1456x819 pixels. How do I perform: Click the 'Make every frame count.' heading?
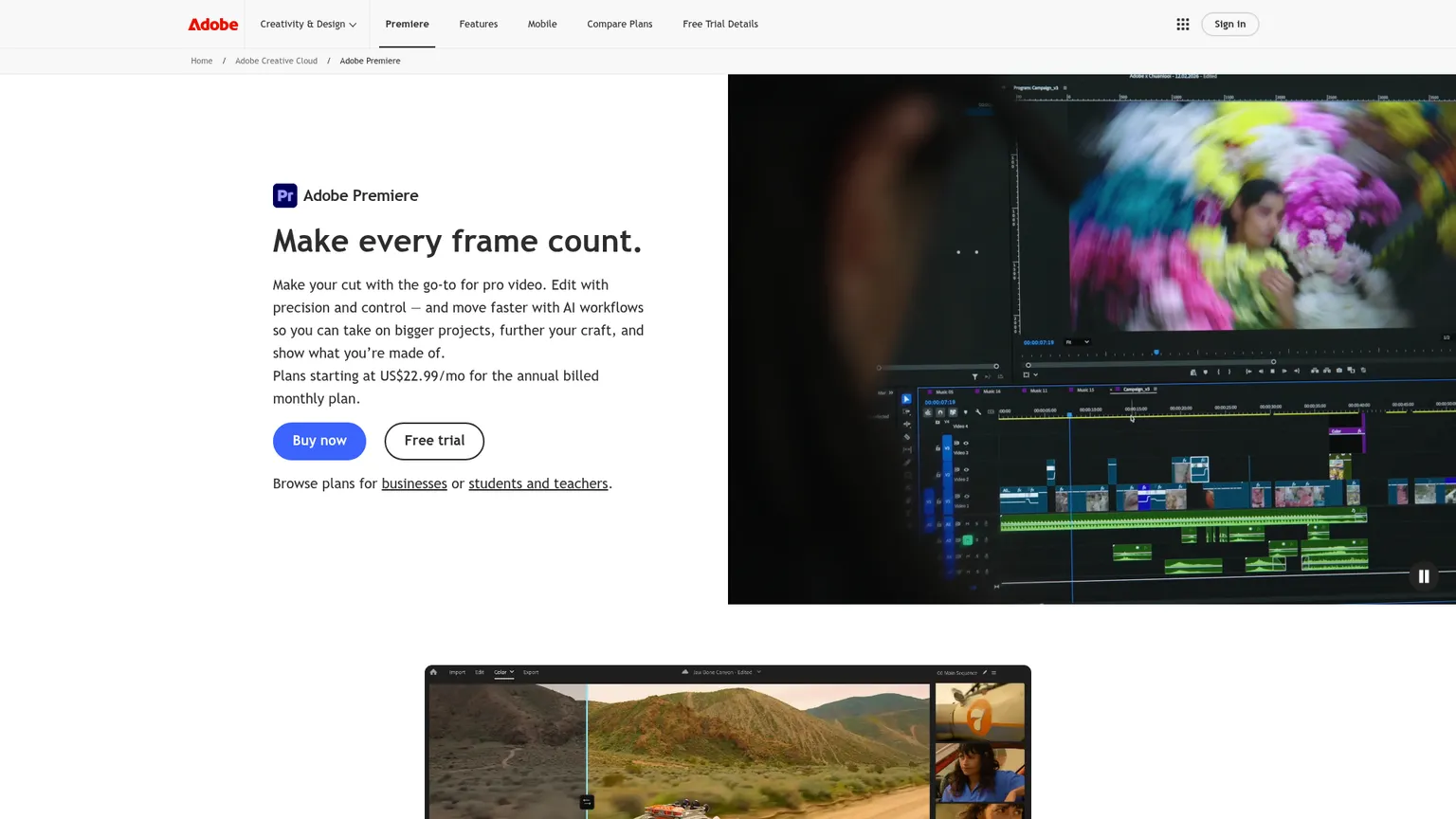pos(457,241)
